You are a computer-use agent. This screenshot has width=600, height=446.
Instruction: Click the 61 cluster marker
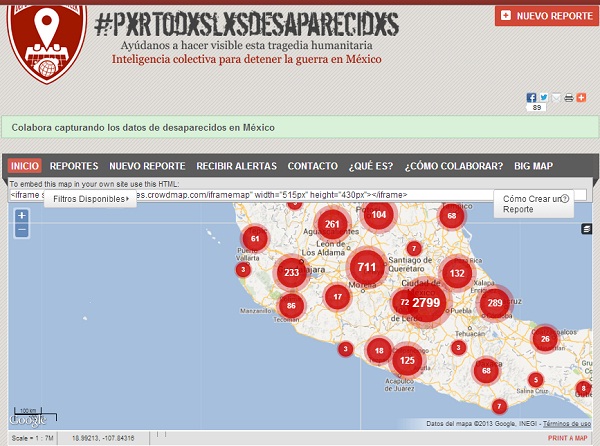(255, 239)
